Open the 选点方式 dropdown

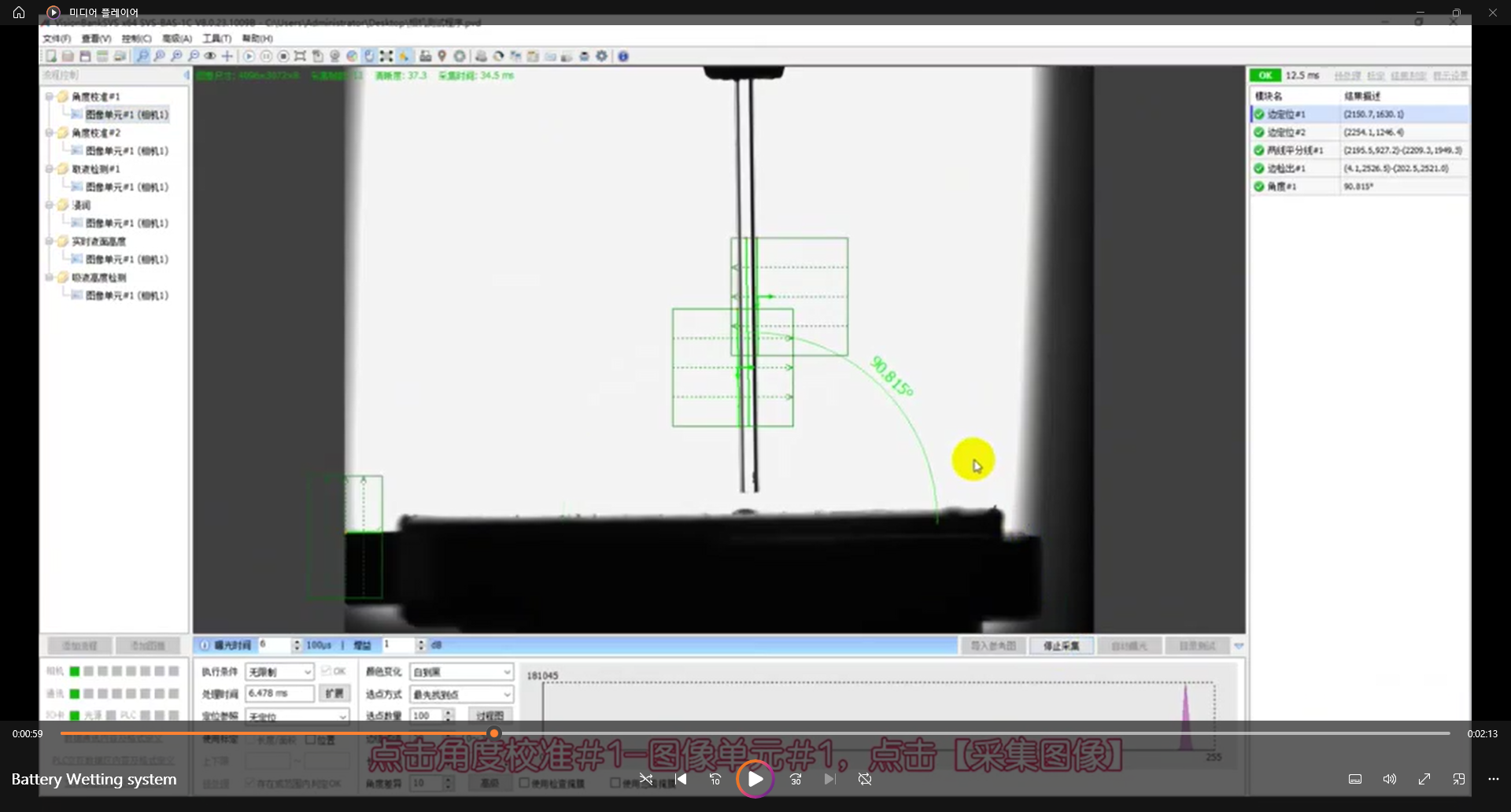click(x=462, y=695)
